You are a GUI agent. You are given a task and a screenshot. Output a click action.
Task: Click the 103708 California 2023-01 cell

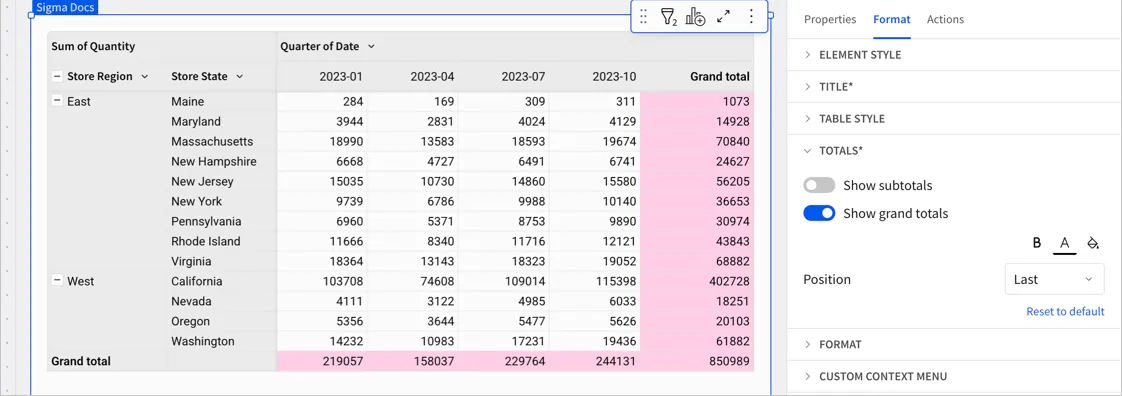coord(323,281)
